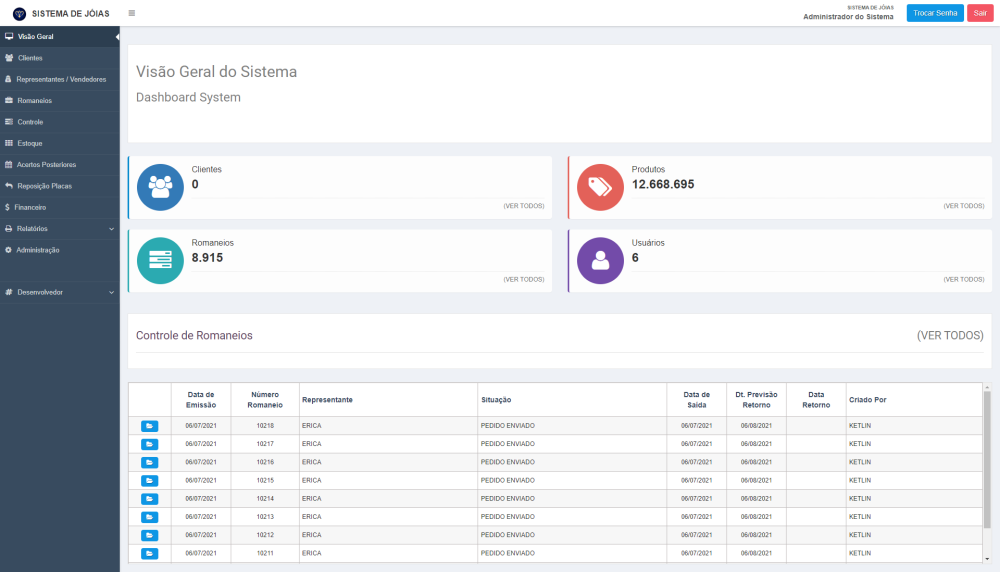The height and width of the screenshot is (572, 1000).
Task: Click the Produtos count 12.668.695
Action: (663, 184)
